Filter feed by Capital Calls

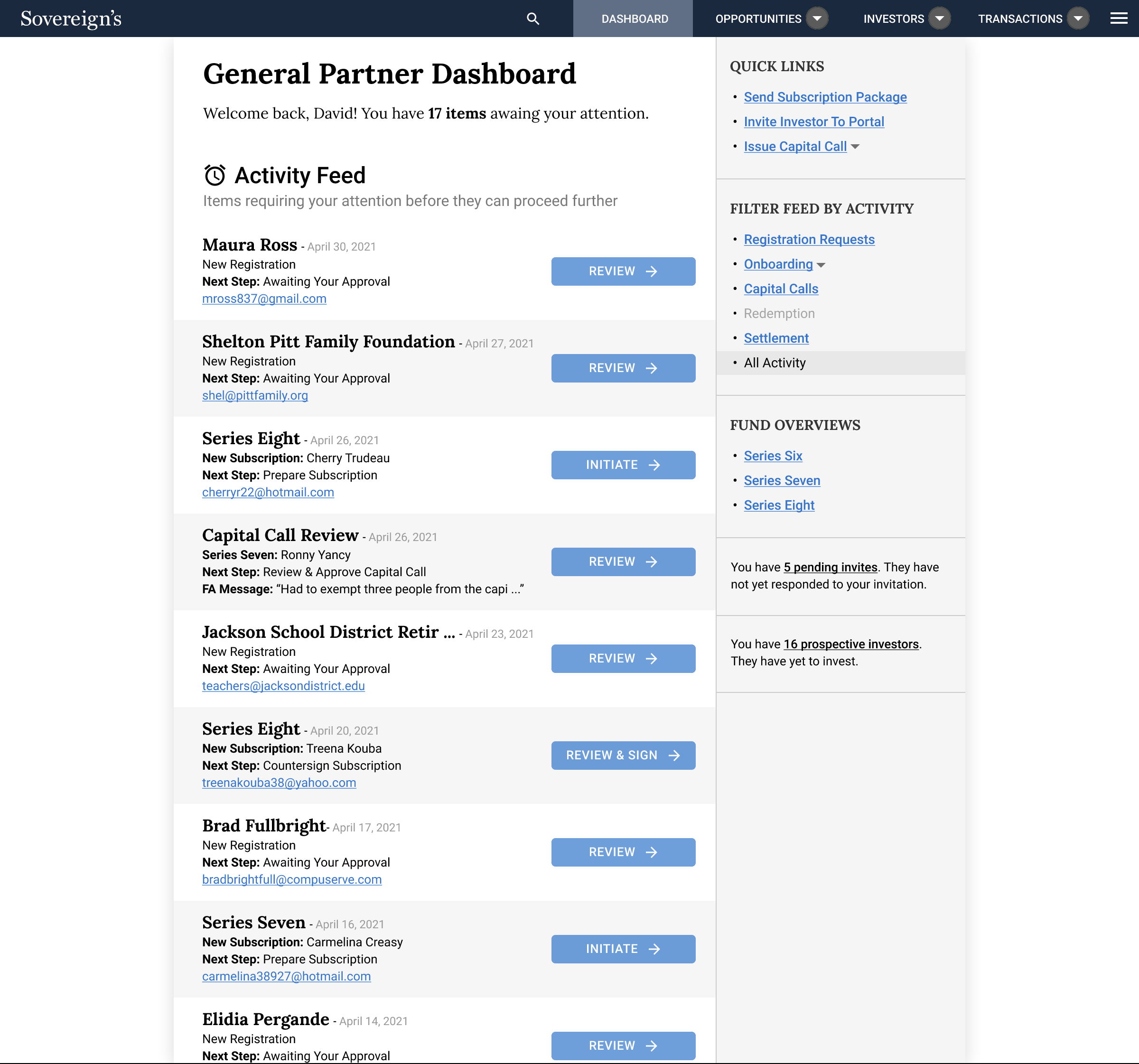(x=780, y=289)
